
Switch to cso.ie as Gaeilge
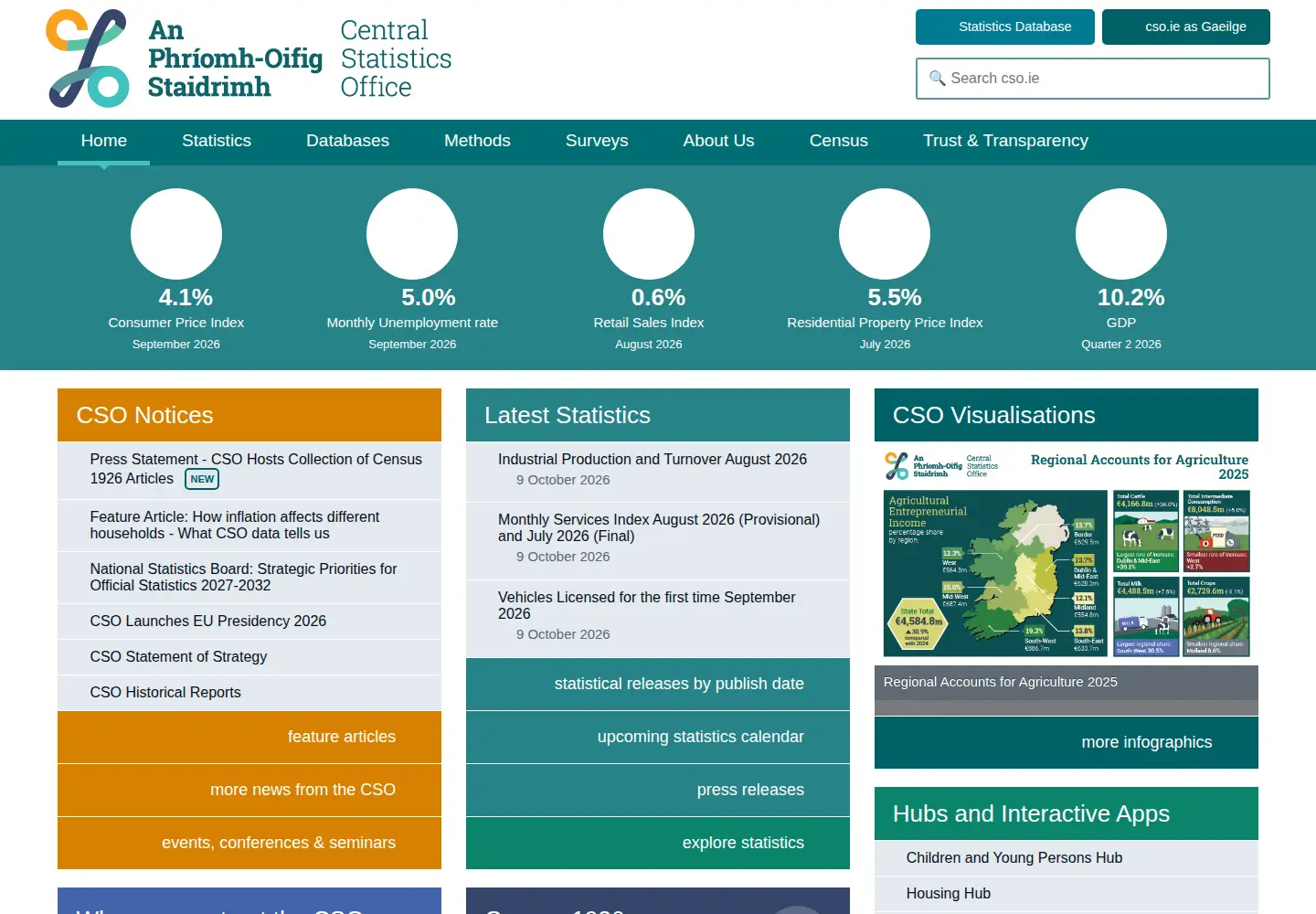point(1186,27)
